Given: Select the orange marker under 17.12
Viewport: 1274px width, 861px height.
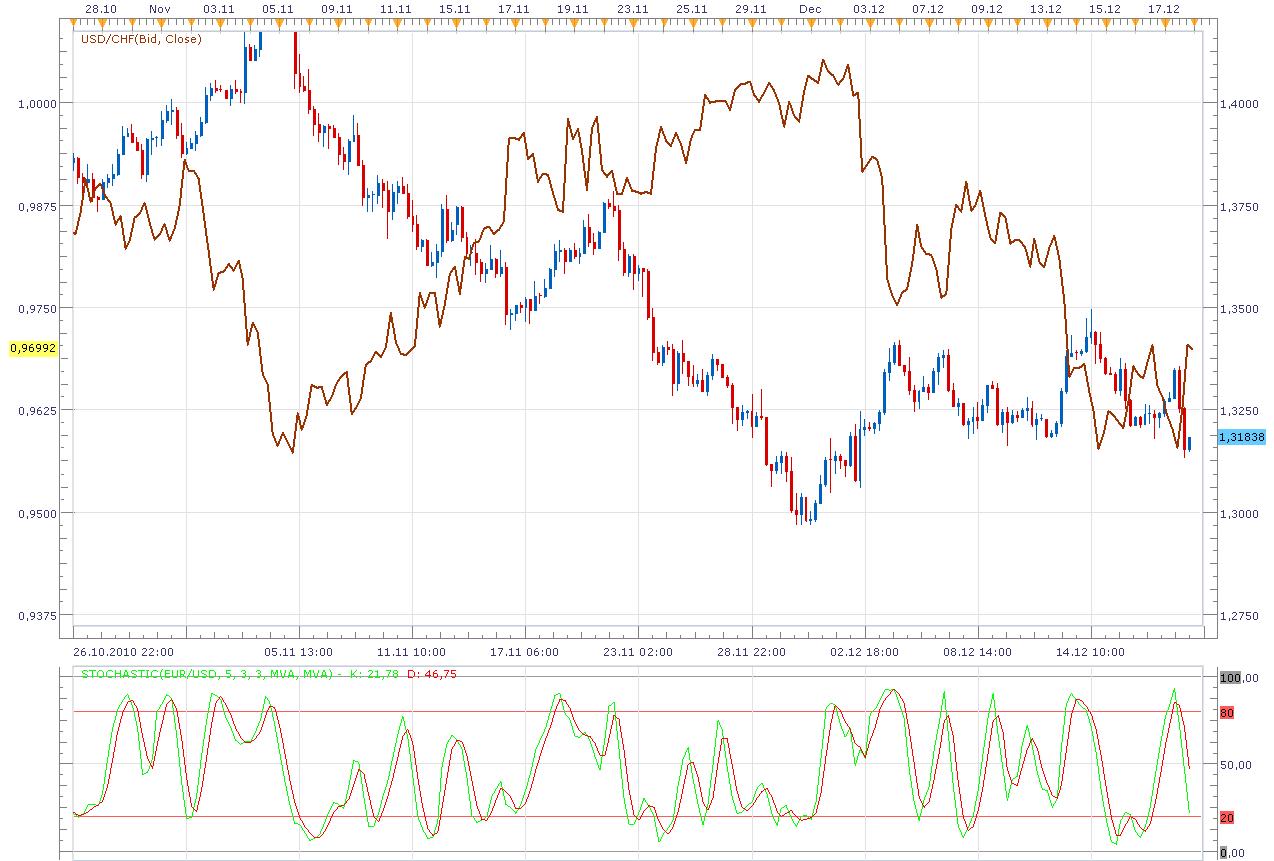Looking at the screenshot, I should tap(1164, 21).
